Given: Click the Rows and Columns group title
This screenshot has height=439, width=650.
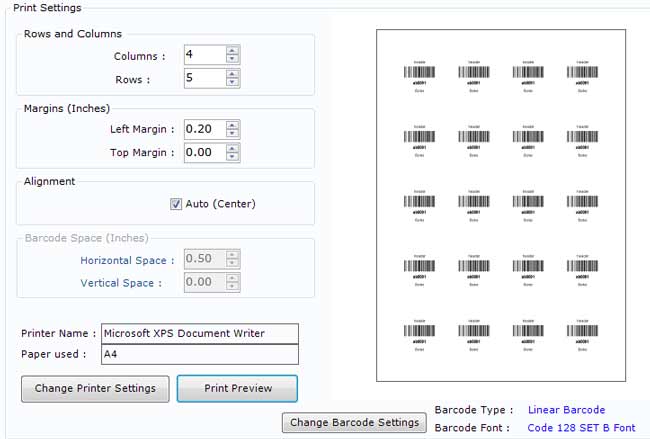Looking at the screenshot, I should click(73, 34).
